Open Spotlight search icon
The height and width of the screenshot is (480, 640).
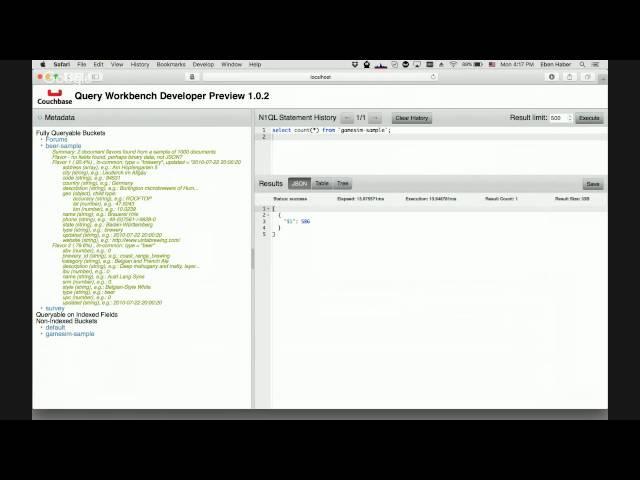click(582, 64)
